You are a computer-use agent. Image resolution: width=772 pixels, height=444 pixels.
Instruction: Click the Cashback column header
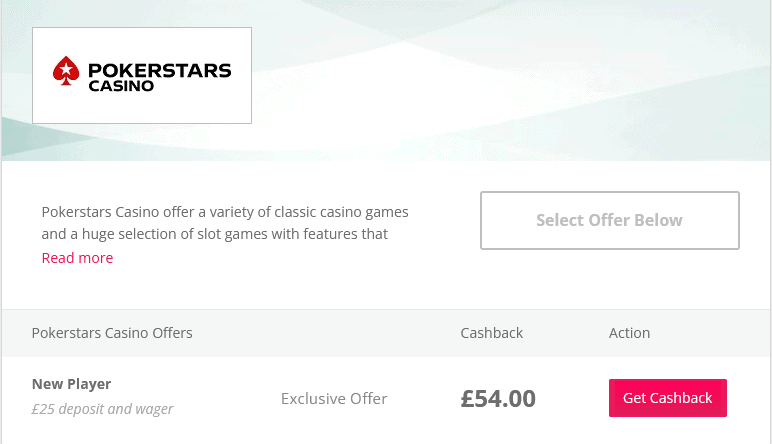491,333
